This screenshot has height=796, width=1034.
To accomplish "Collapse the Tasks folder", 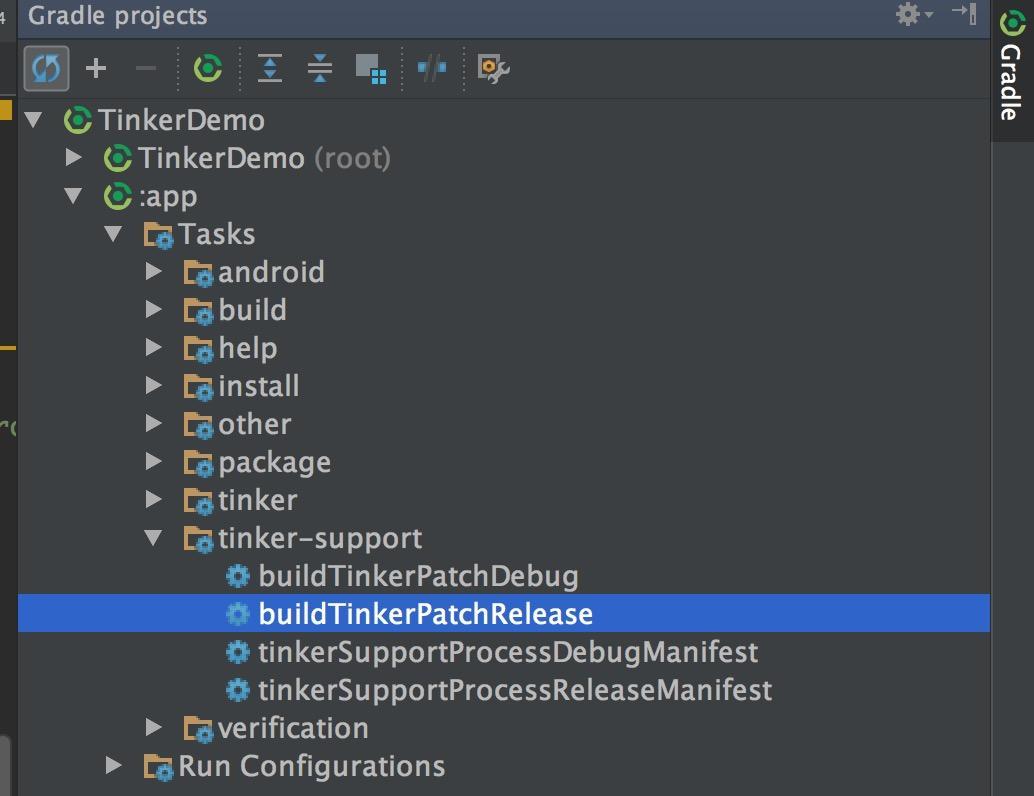I will 113,233.
